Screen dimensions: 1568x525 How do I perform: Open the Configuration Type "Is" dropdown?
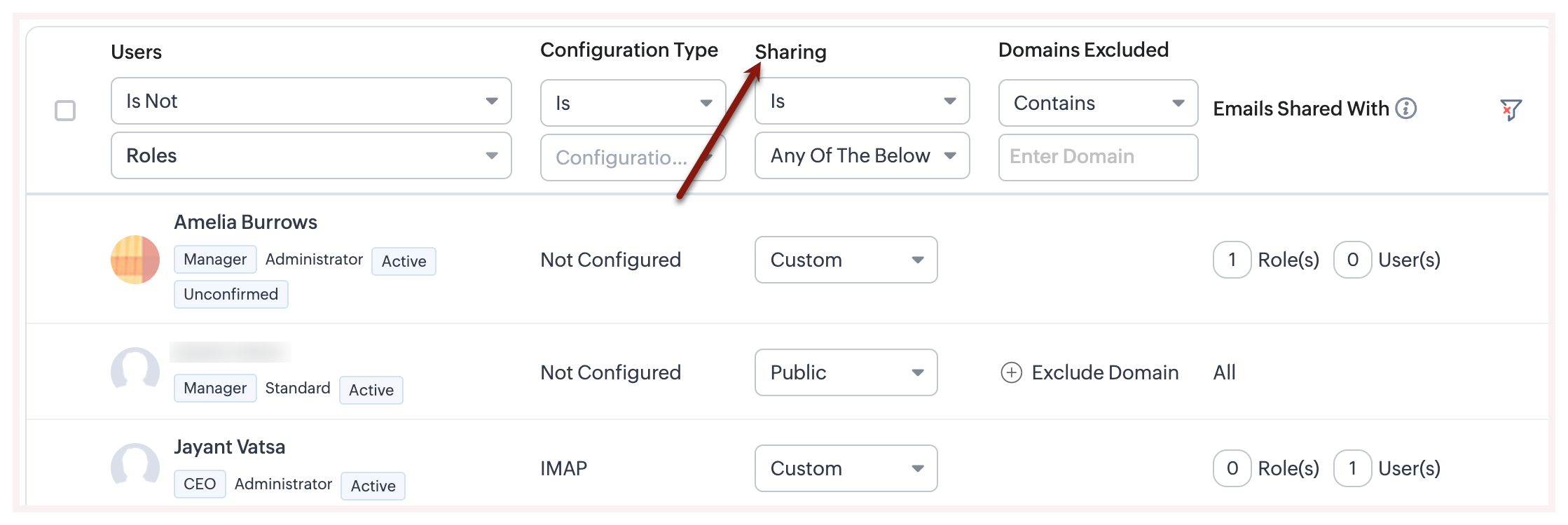tap(633, 103)
